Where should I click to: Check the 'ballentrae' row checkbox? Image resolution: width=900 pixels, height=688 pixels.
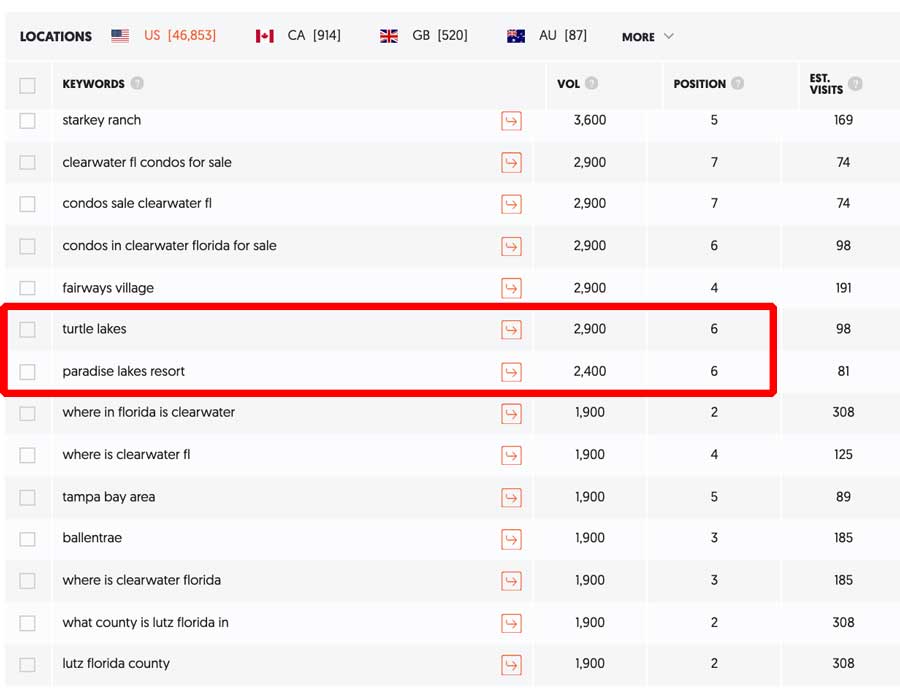[x=28, y=539]
